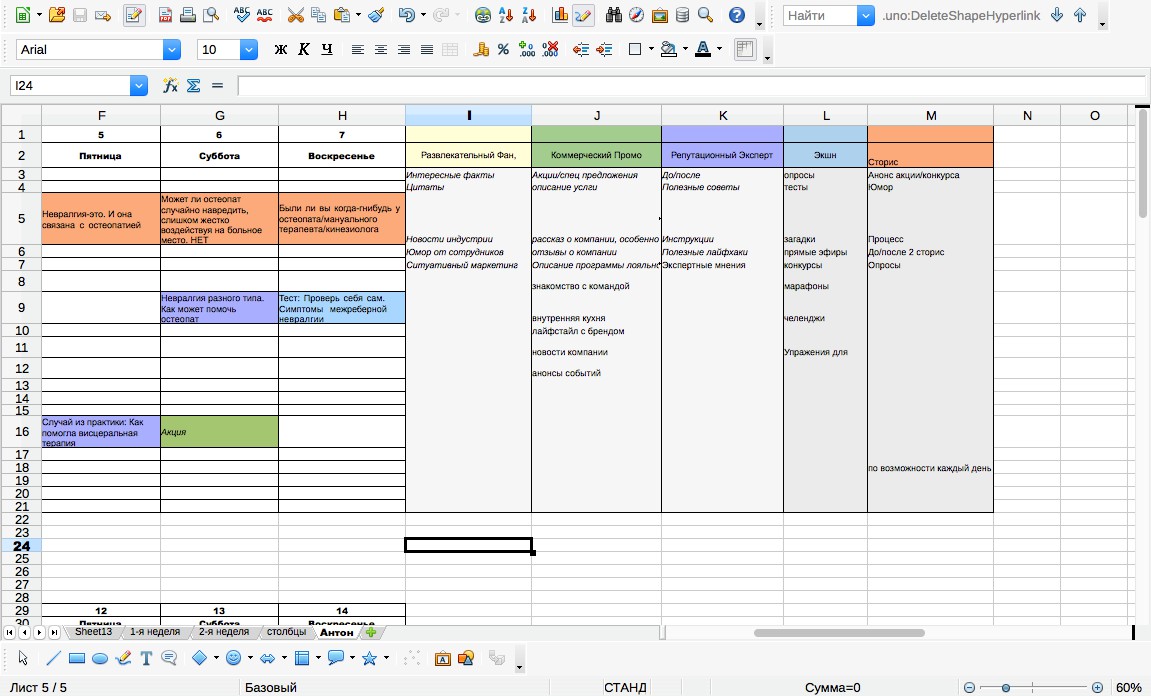Toggle Edit File mode

pos(134,15)
